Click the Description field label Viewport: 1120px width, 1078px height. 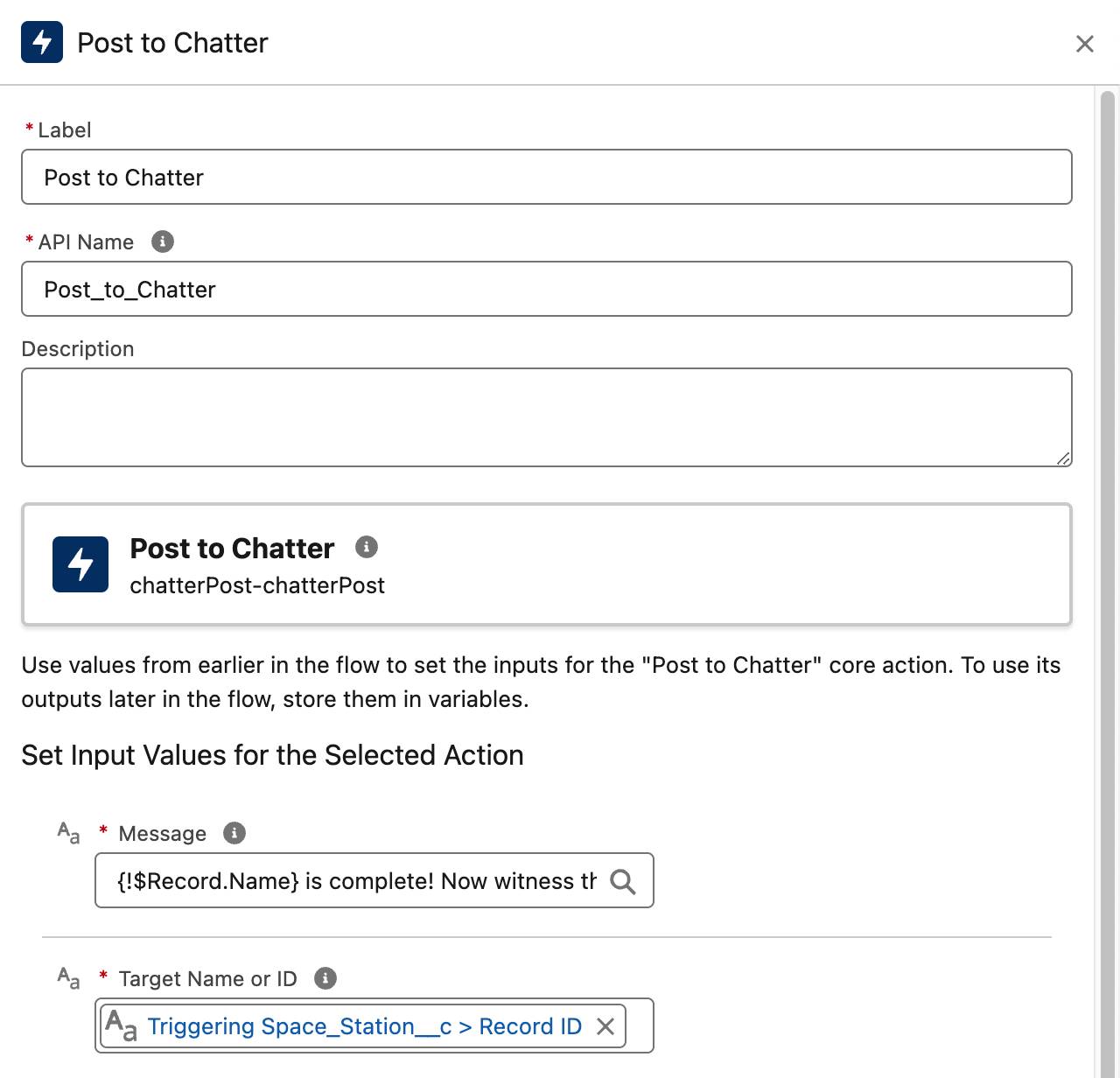click(x=78, y=348)
